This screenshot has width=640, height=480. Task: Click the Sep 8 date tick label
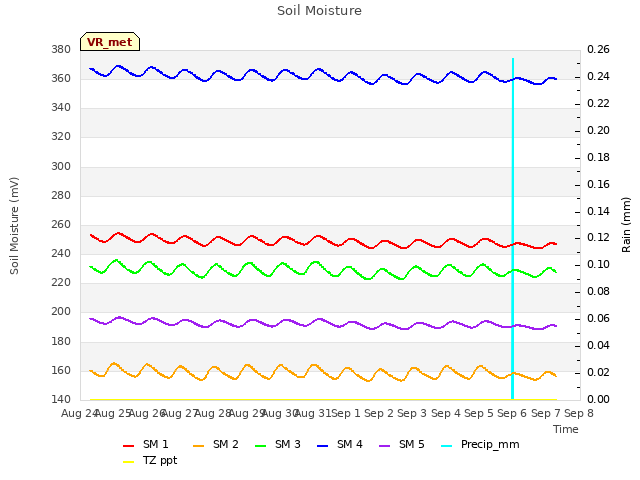pos(579,413)
